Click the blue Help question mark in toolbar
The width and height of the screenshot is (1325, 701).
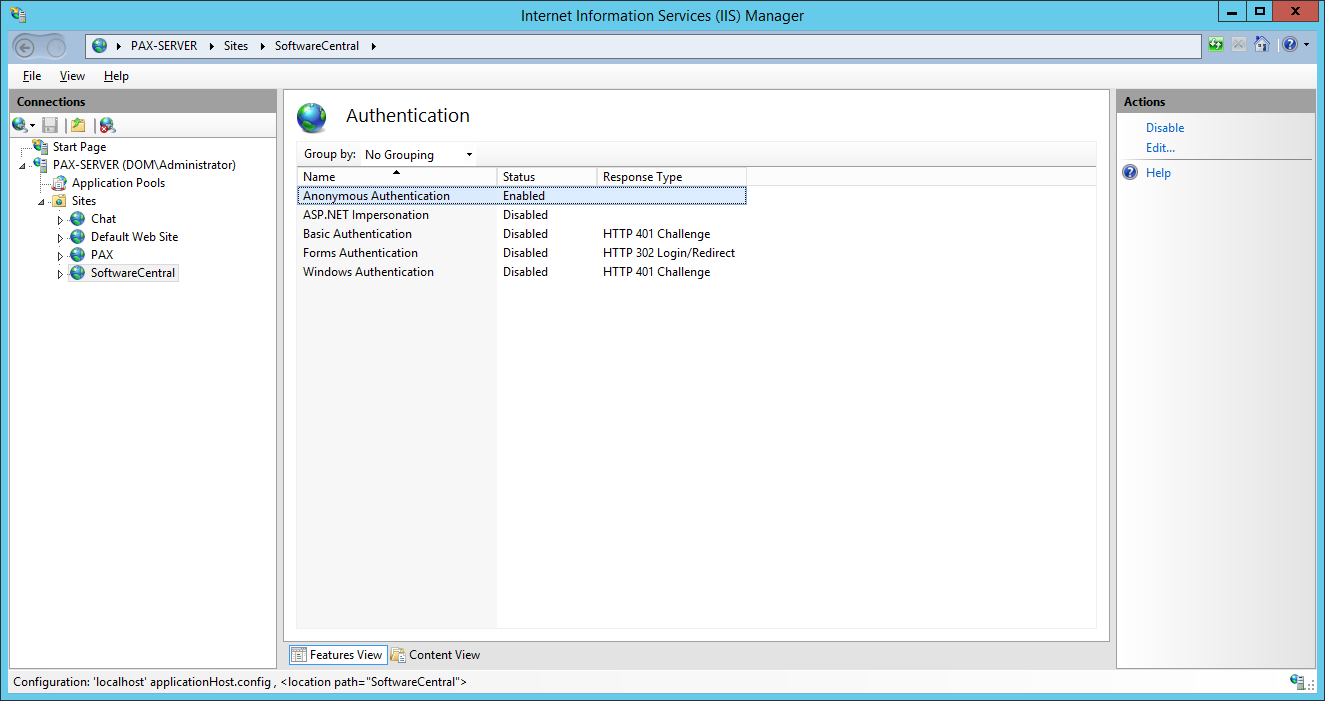click(x=1290, y=45)
